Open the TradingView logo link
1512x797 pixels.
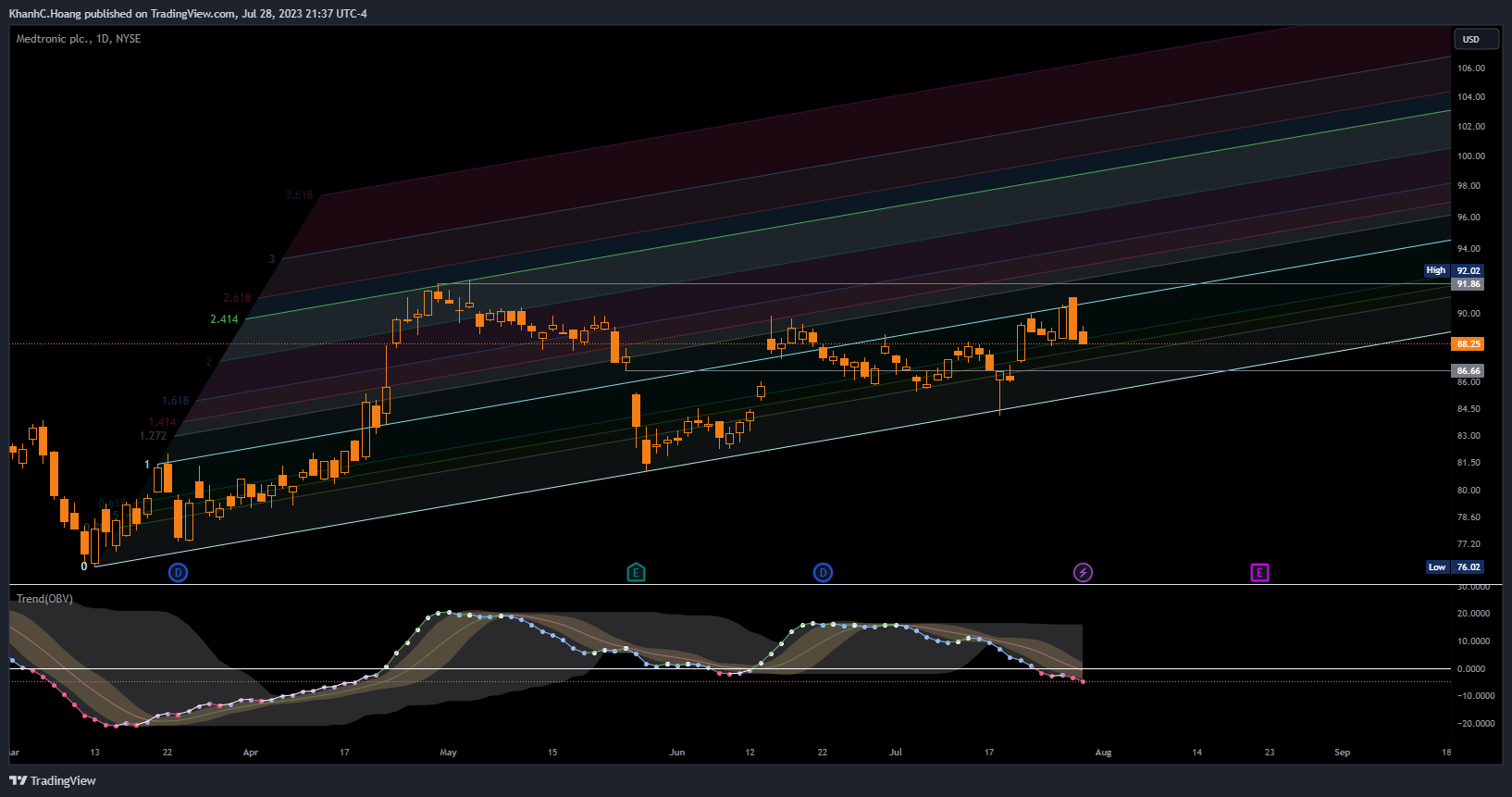[x=53, y=780]
